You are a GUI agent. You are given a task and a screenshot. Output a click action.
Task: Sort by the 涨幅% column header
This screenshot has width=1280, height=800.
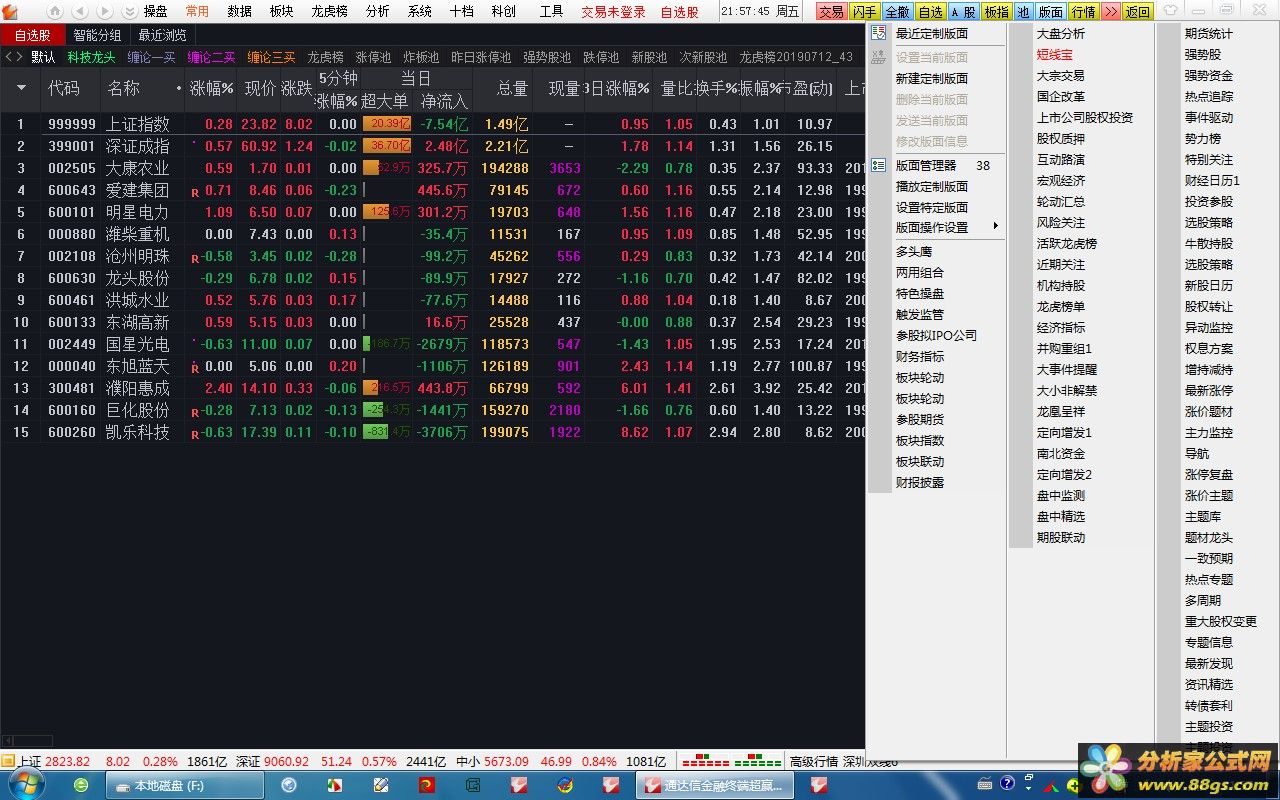[211, 88]
